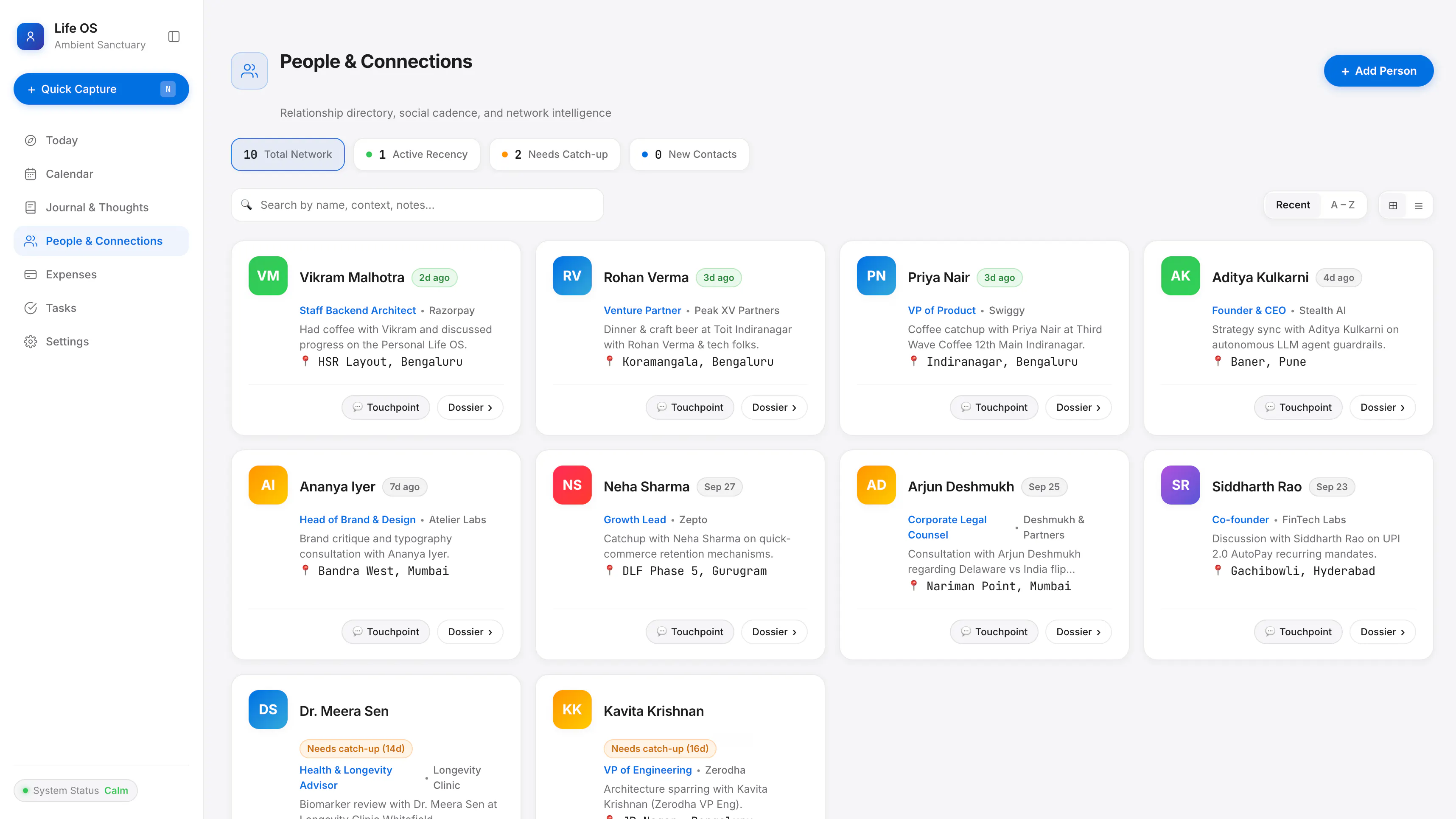Image resolution: width=1456 pixels, height=819 pixels.
Task: Click the System Status Calm indicator
Action: point(76,790)
